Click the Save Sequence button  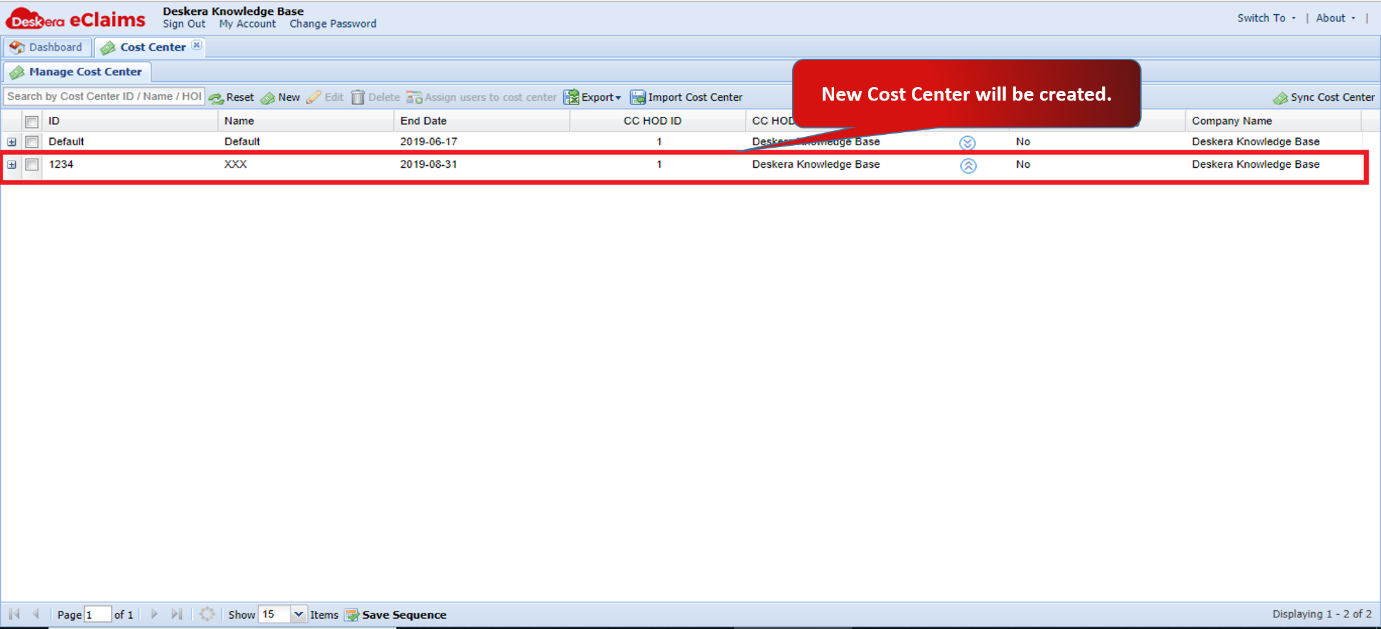pyautogui.click(x=395, y=615)
